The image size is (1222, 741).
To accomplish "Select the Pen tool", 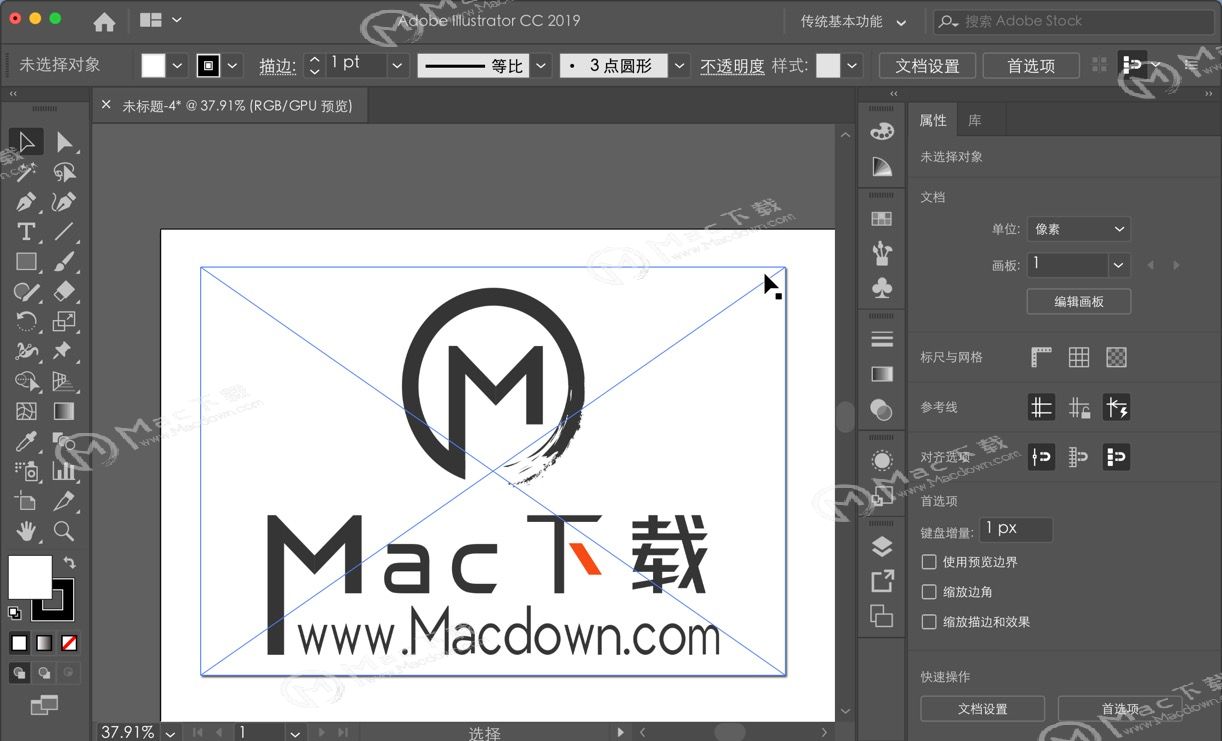I will coord(27,202).
